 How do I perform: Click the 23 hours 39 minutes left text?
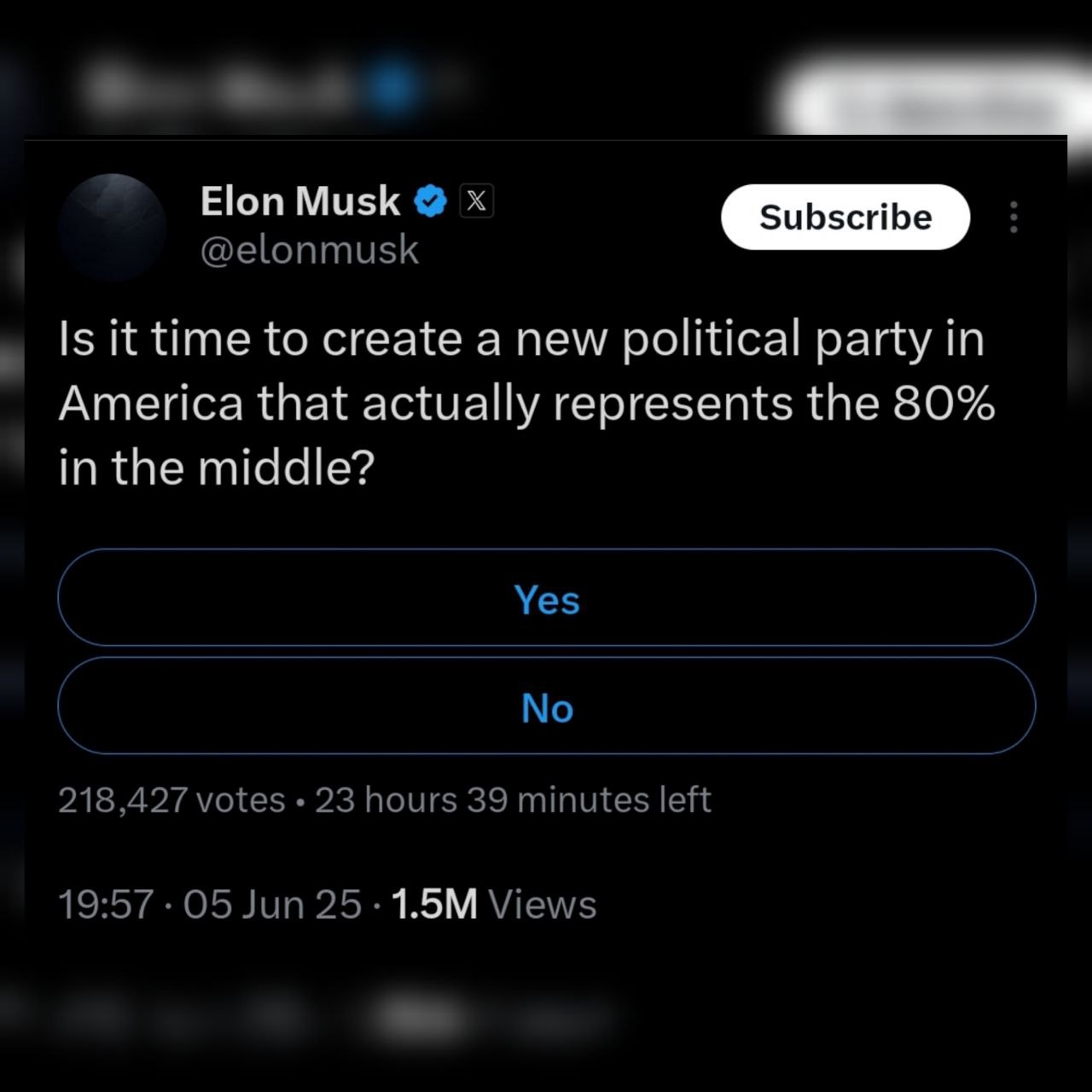tap(513, 800)
